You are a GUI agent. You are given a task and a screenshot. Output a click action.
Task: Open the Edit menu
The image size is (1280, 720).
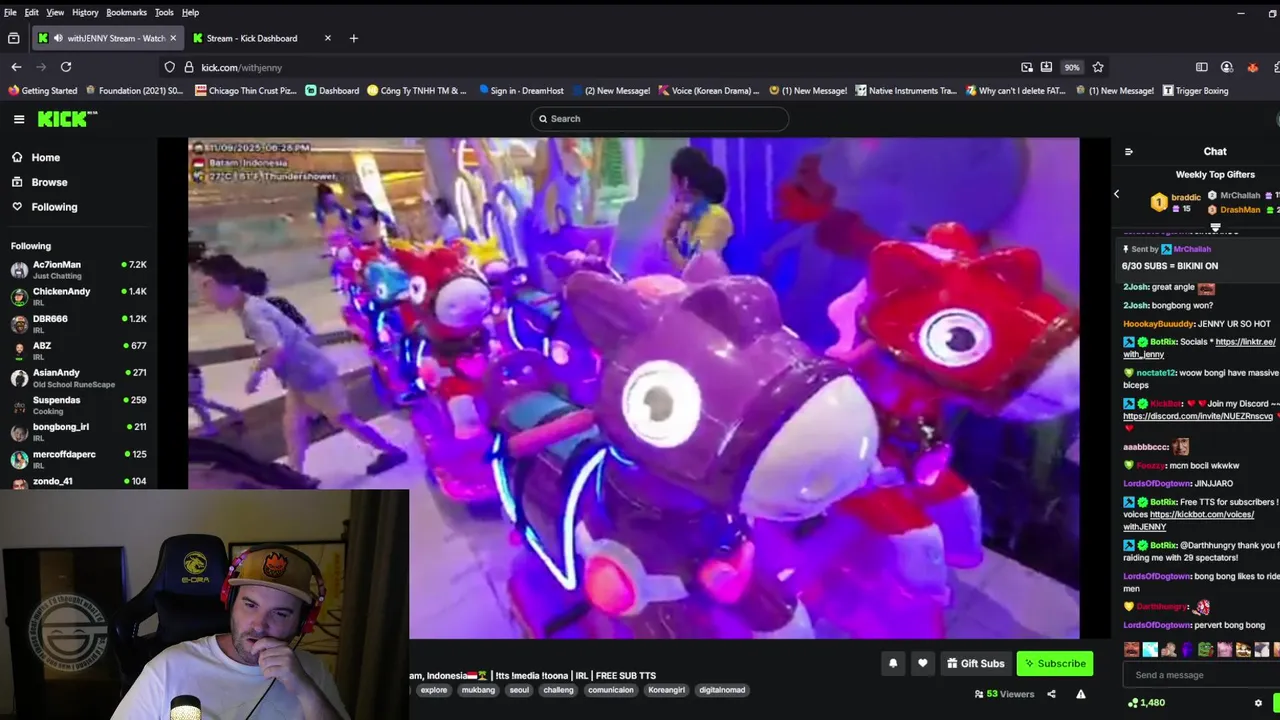tap(32, 12)
